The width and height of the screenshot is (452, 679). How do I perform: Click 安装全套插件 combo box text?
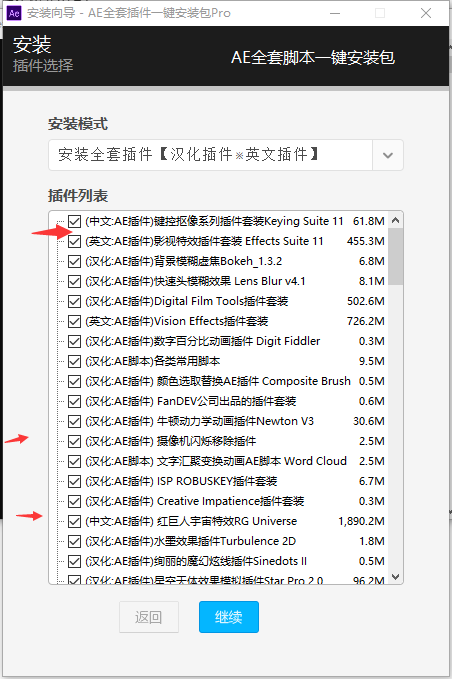tap(189, 155)
